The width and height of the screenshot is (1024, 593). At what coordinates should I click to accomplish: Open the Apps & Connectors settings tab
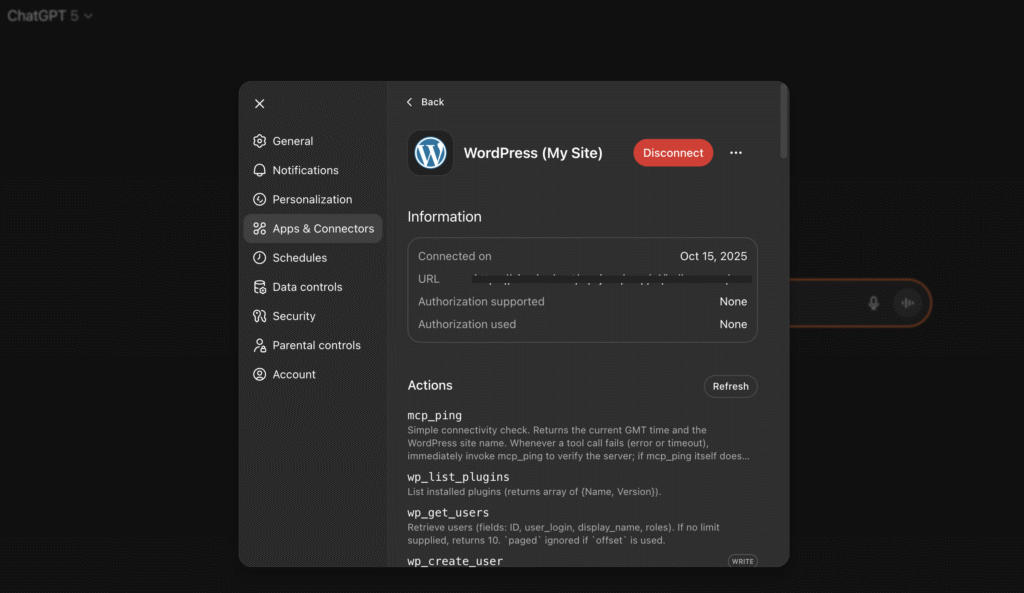click(x=313, y=229)
